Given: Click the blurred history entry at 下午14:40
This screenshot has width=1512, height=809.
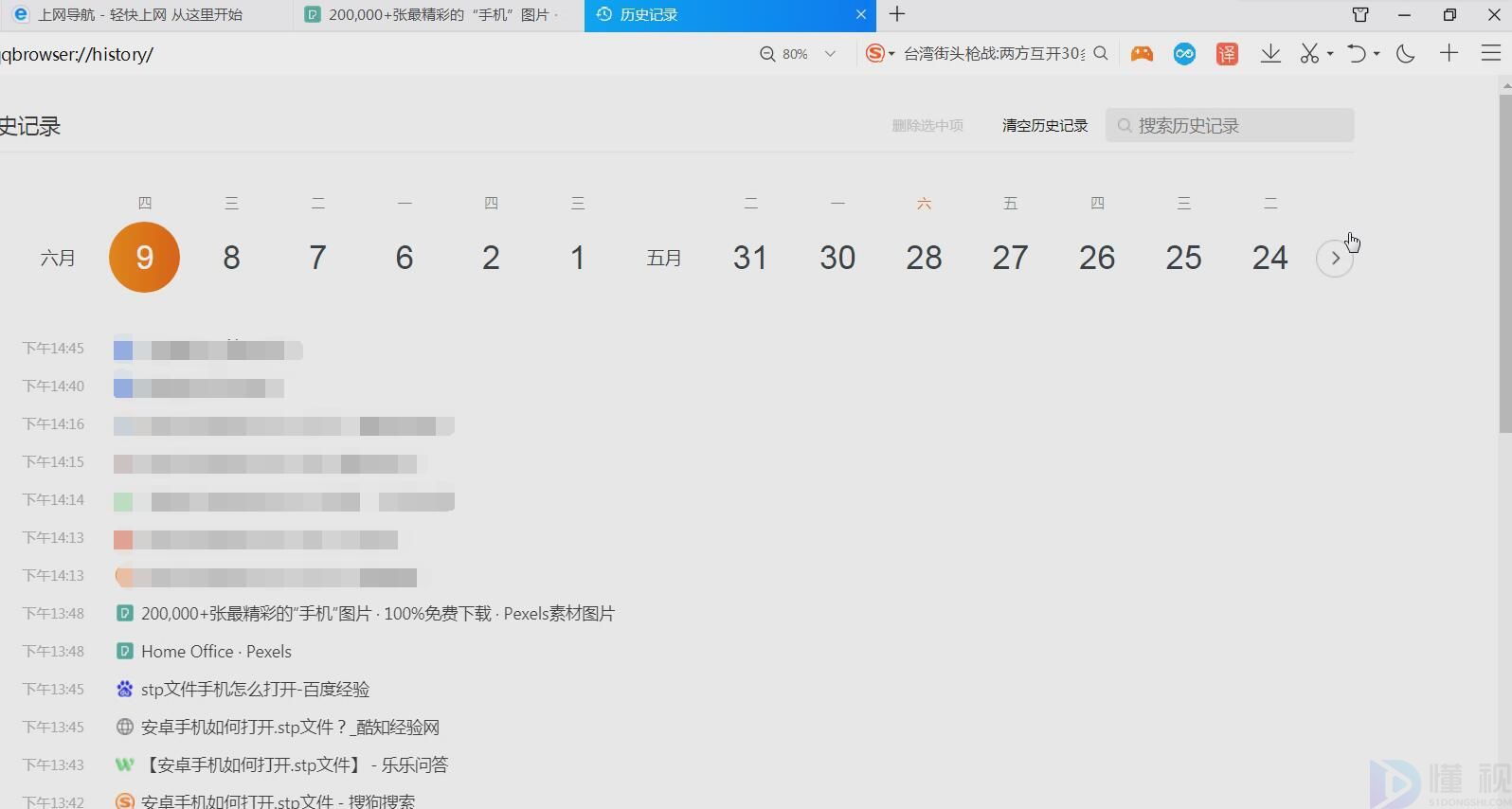Looking at the screenshot, I should (199, 387).
